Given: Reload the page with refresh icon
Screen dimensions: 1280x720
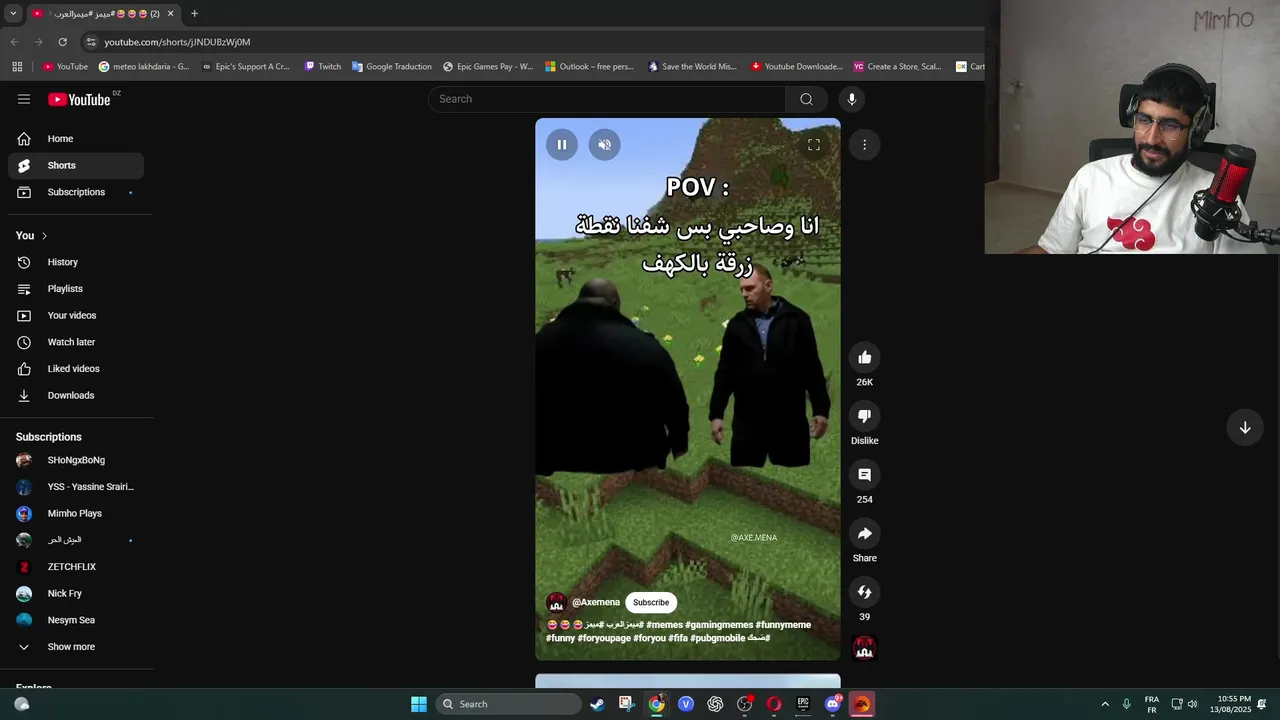Looking at the screenshot, I should [x=62, y=42].
